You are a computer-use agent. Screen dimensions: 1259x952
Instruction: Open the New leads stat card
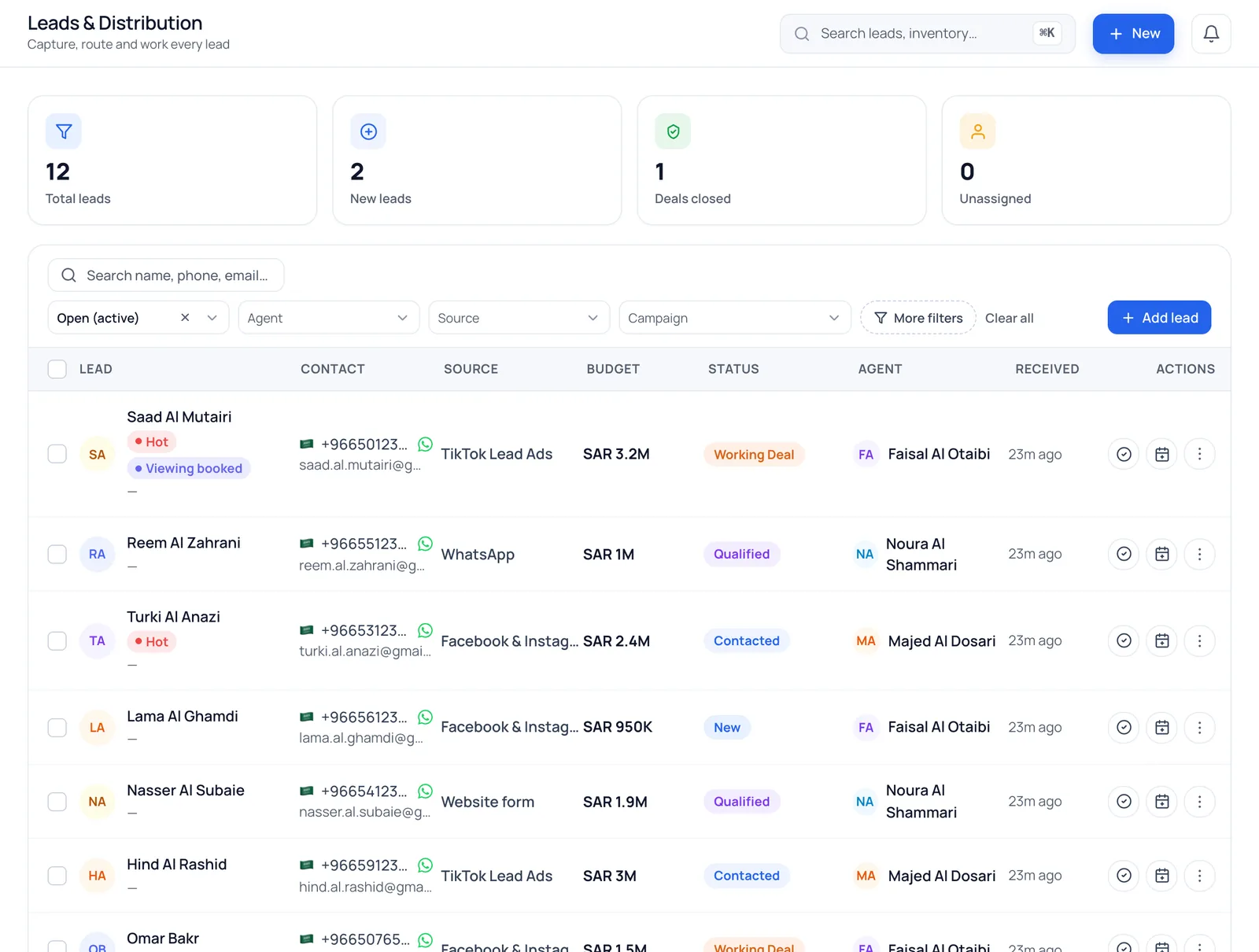click(x=477, y=161)
